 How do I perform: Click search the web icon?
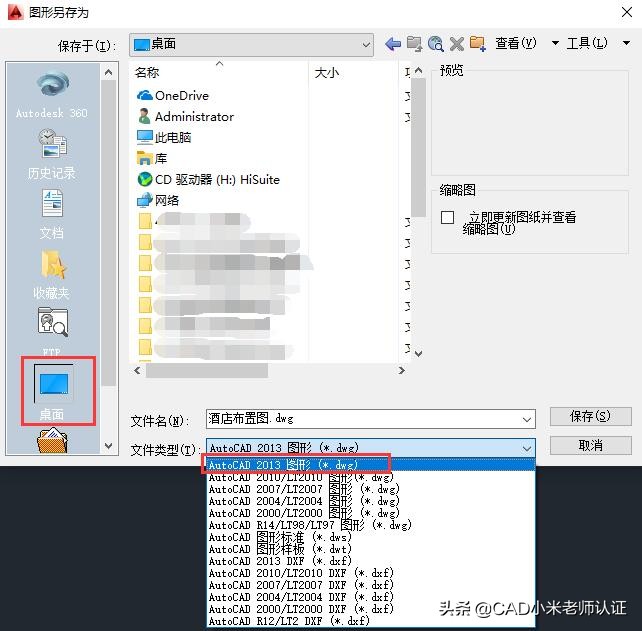coord(436,44)
